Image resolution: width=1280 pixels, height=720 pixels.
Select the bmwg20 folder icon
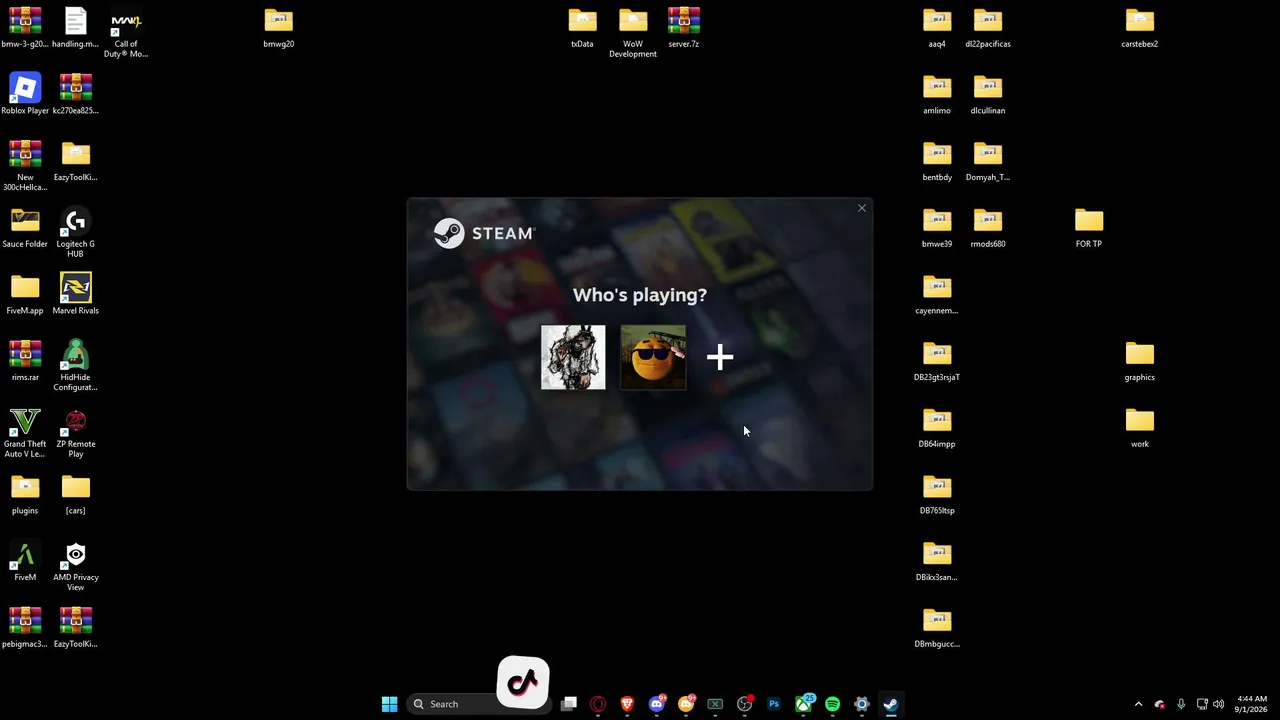278,27
